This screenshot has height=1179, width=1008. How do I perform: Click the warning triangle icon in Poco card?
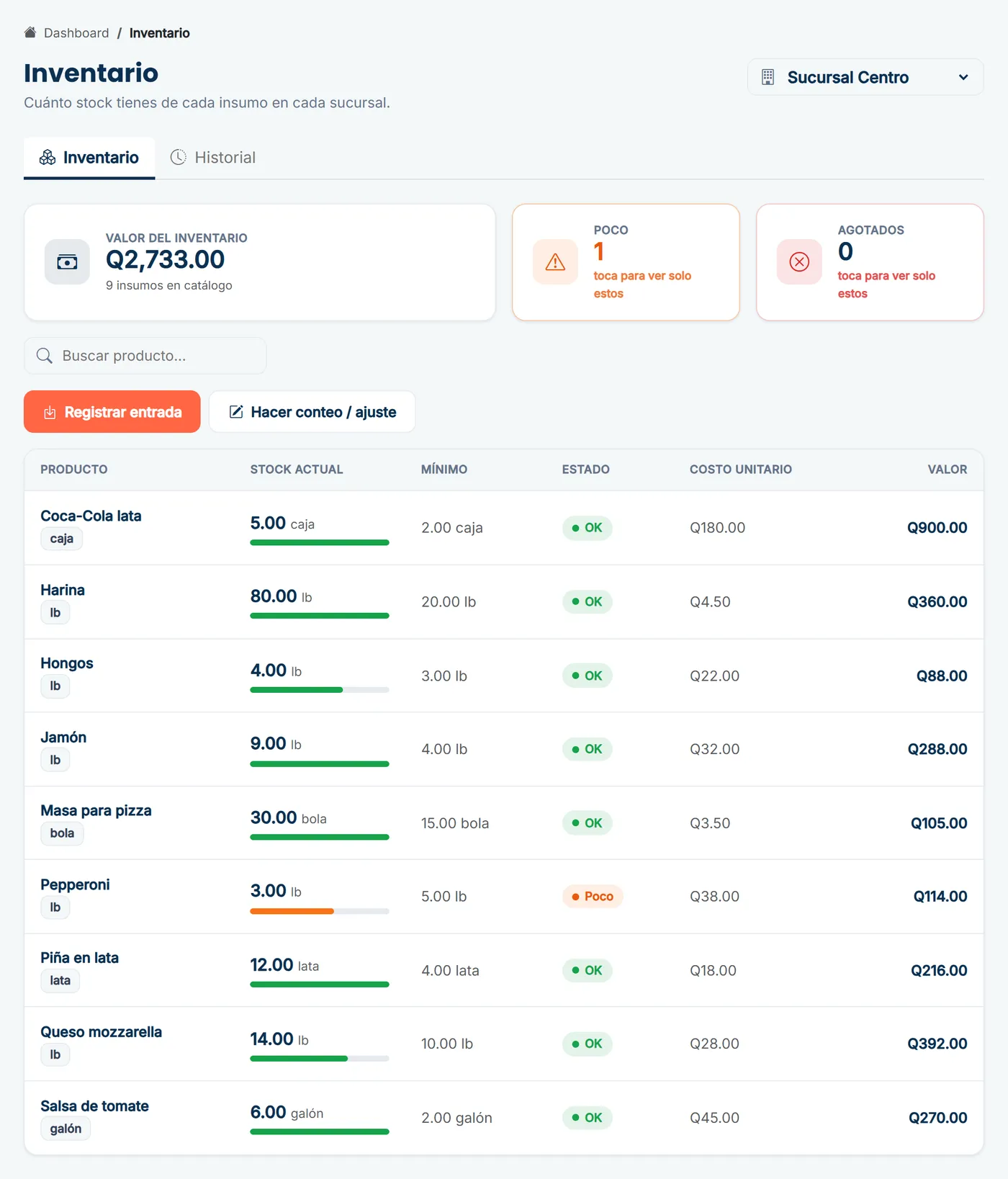coord(555,262)
